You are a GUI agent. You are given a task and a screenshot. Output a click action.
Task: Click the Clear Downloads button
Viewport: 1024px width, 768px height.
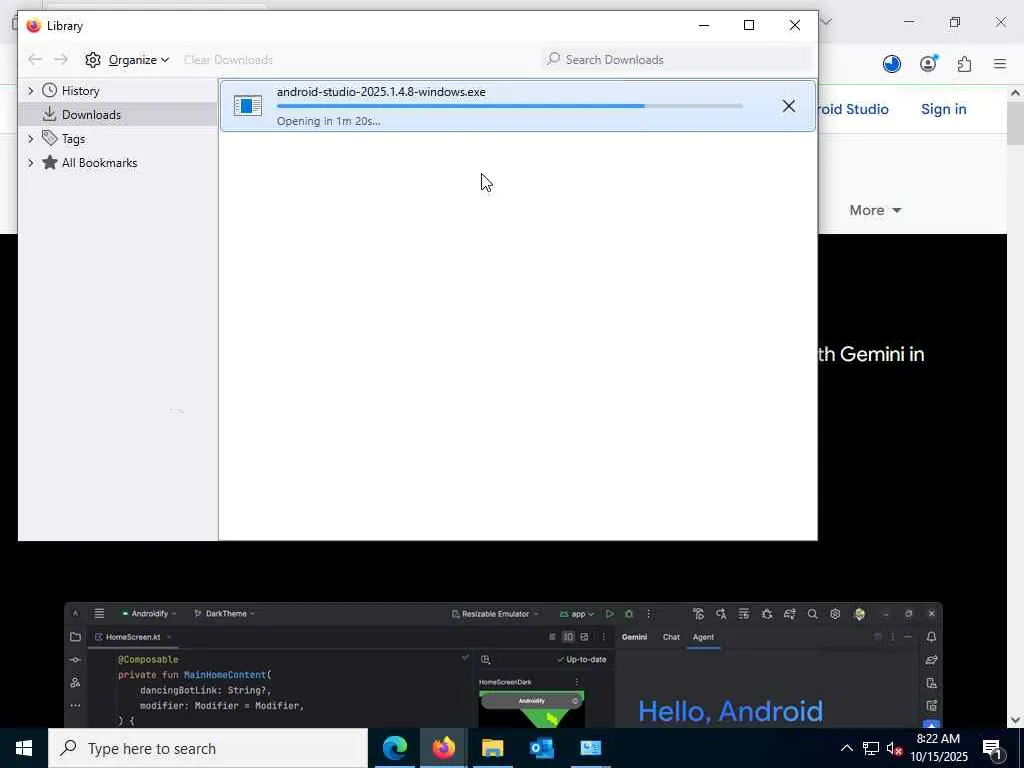pos(228,59)
